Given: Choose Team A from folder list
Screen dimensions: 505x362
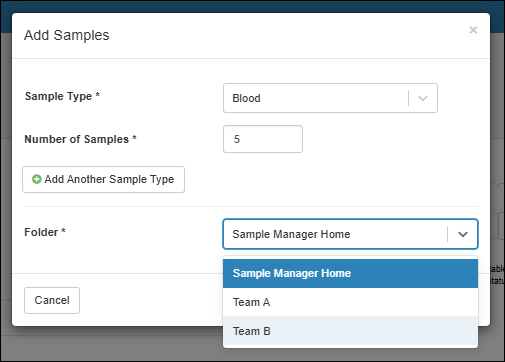Looking at the screenshot, I should [350, 302].
